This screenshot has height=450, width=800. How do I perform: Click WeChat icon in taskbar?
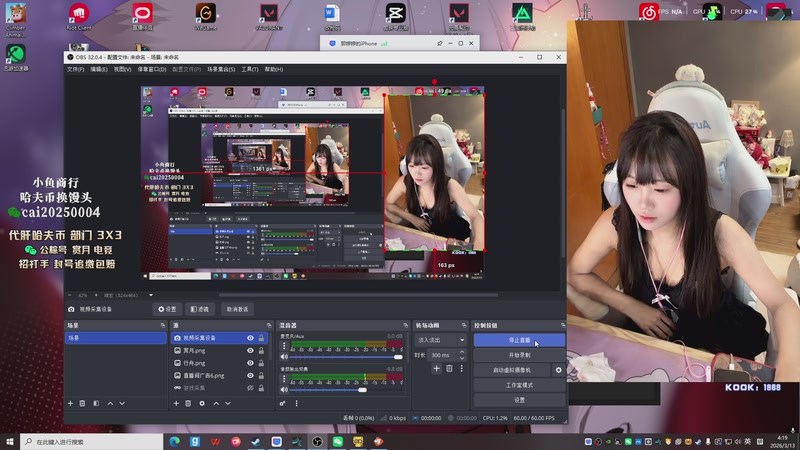[338, 441]
